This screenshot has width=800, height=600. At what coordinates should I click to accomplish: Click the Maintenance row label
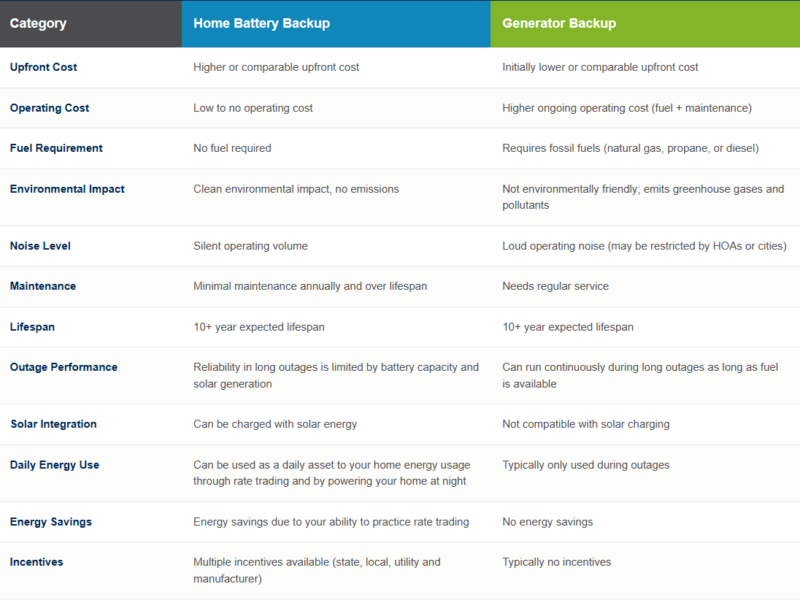click(x=43, y=286)
